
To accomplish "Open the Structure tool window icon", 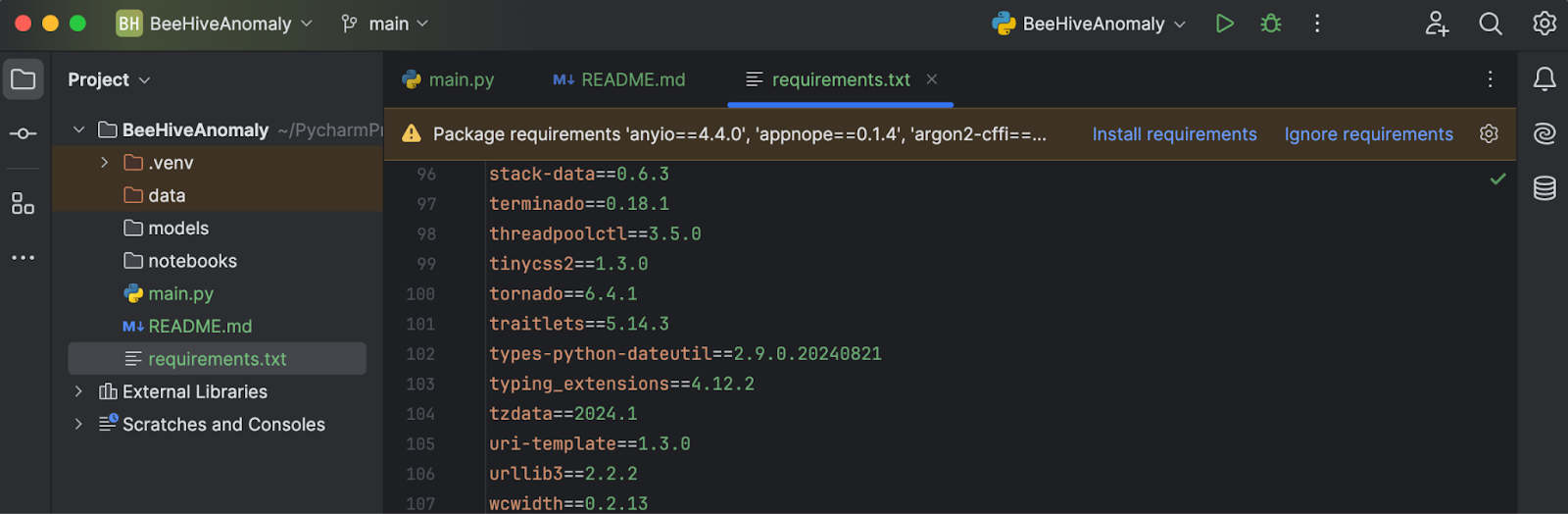I will tap(23, 203).
